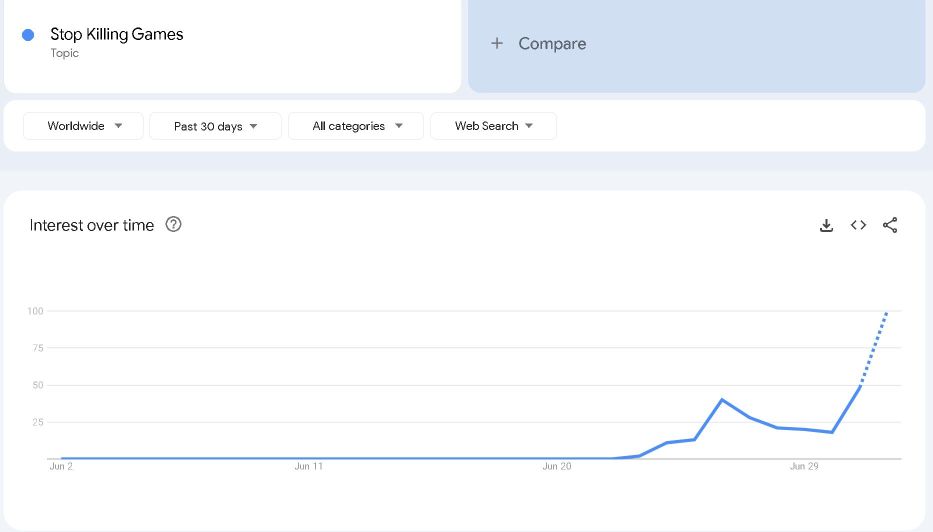
Task: Click the Jun 20 axis label
Action: click(x=557, y=467)
